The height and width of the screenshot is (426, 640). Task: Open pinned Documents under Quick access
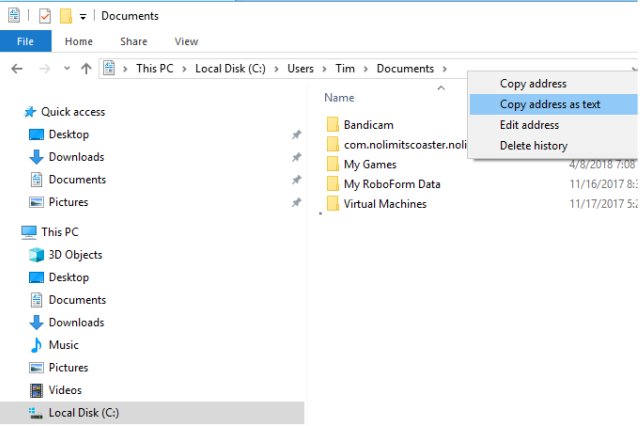click(77, 180)
